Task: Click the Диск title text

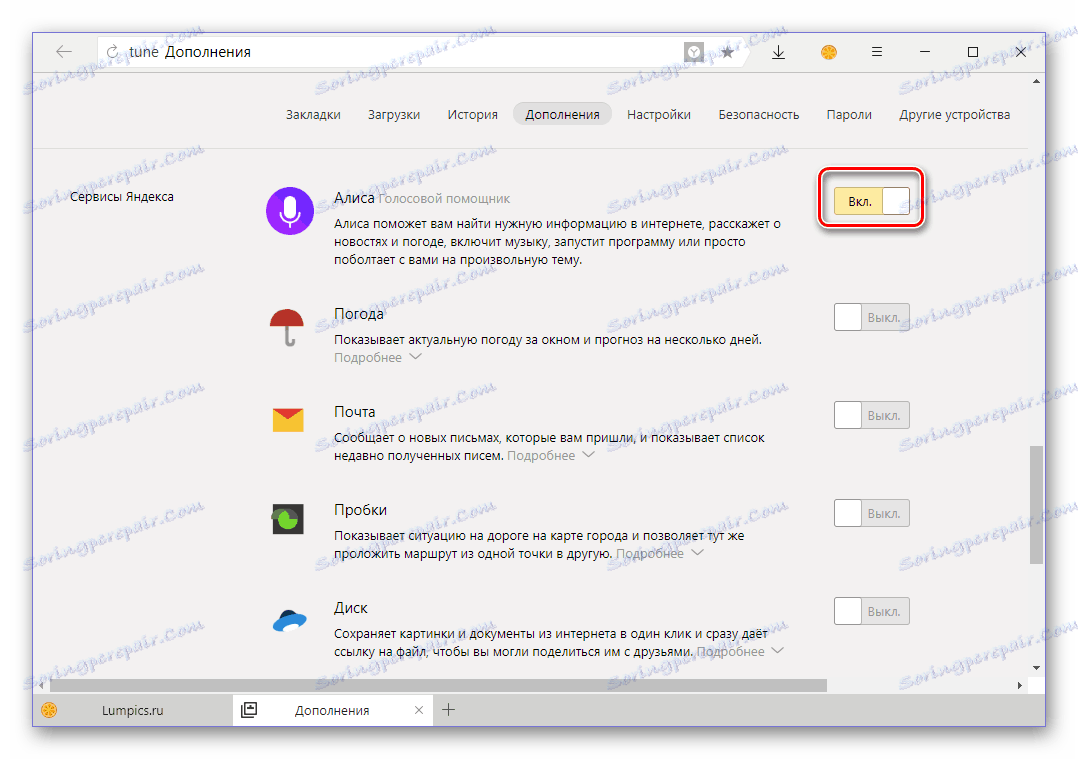Action: [351, 608]
